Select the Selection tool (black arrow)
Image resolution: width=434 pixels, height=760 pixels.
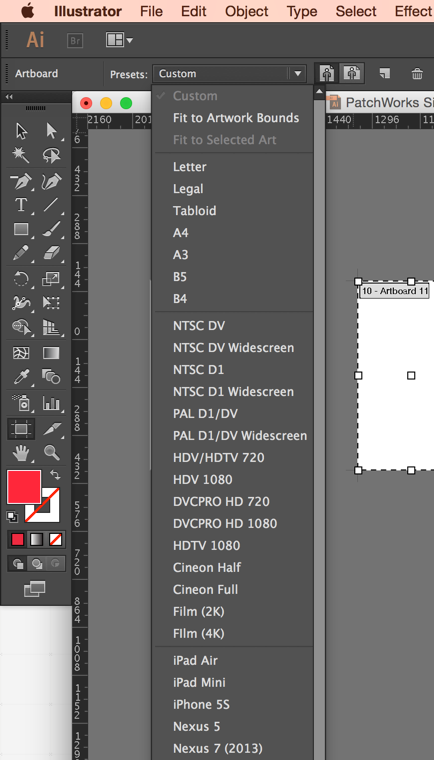point(21,131)
